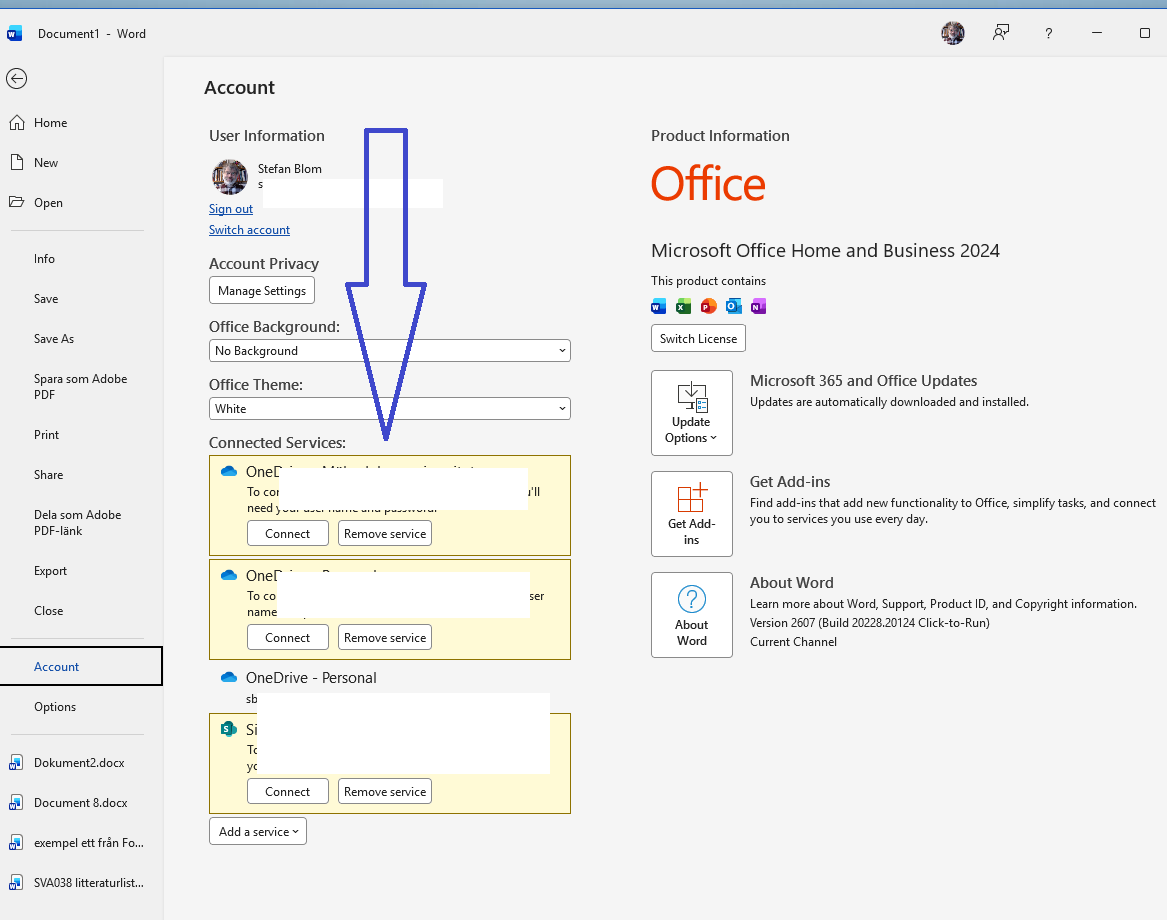
Task: Click the Outlook product icon
Action: [x=734, y=306]
